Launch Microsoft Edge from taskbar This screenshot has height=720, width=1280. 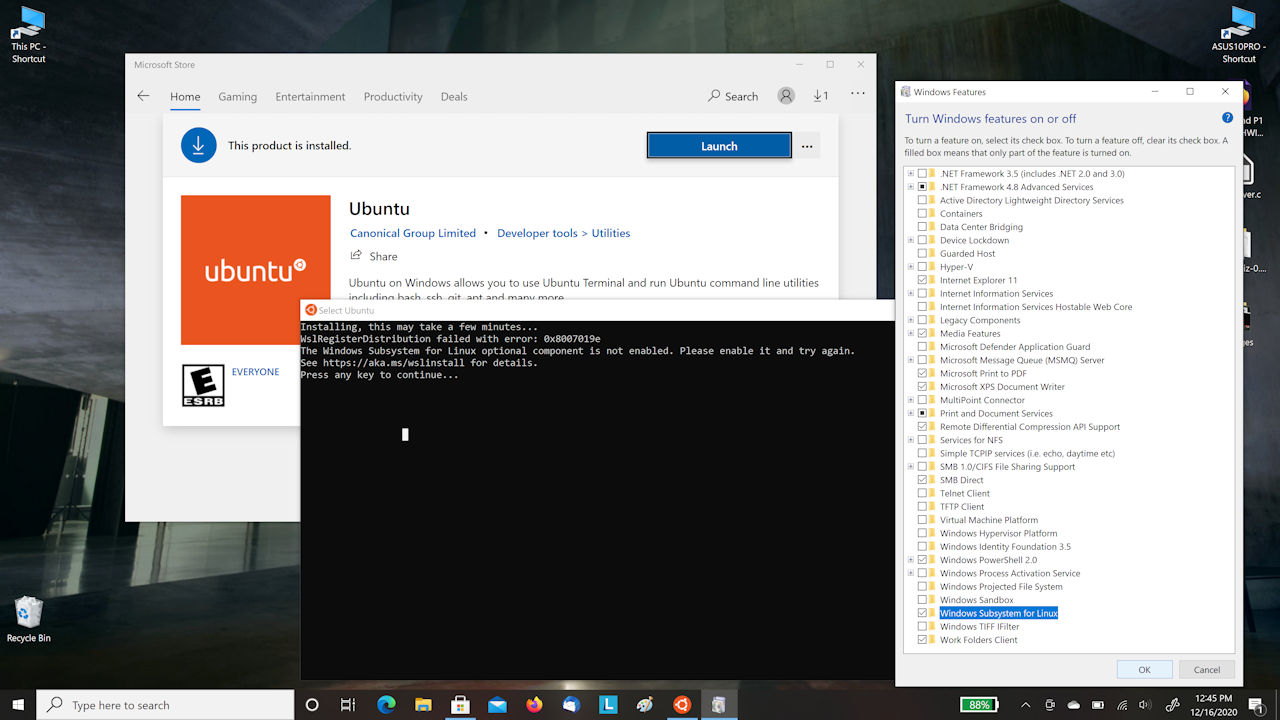click(x=386, y=705)
